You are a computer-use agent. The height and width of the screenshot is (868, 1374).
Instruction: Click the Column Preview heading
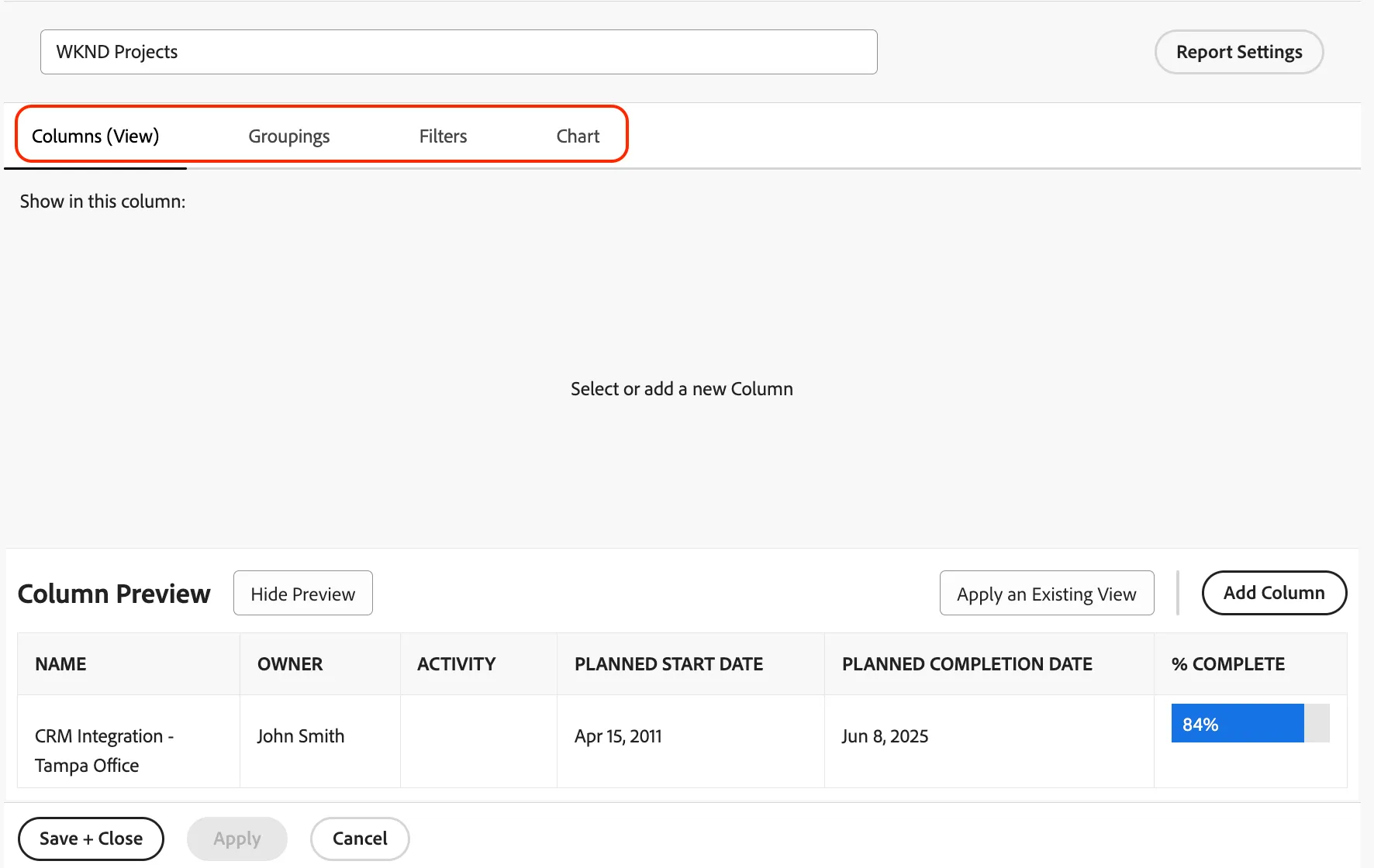coord(114,594)
